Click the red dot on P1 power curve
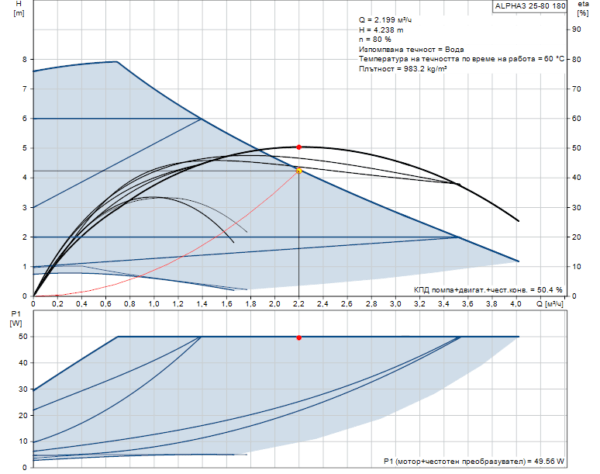This screenshot has width=600, height=474. coord(299,337)
